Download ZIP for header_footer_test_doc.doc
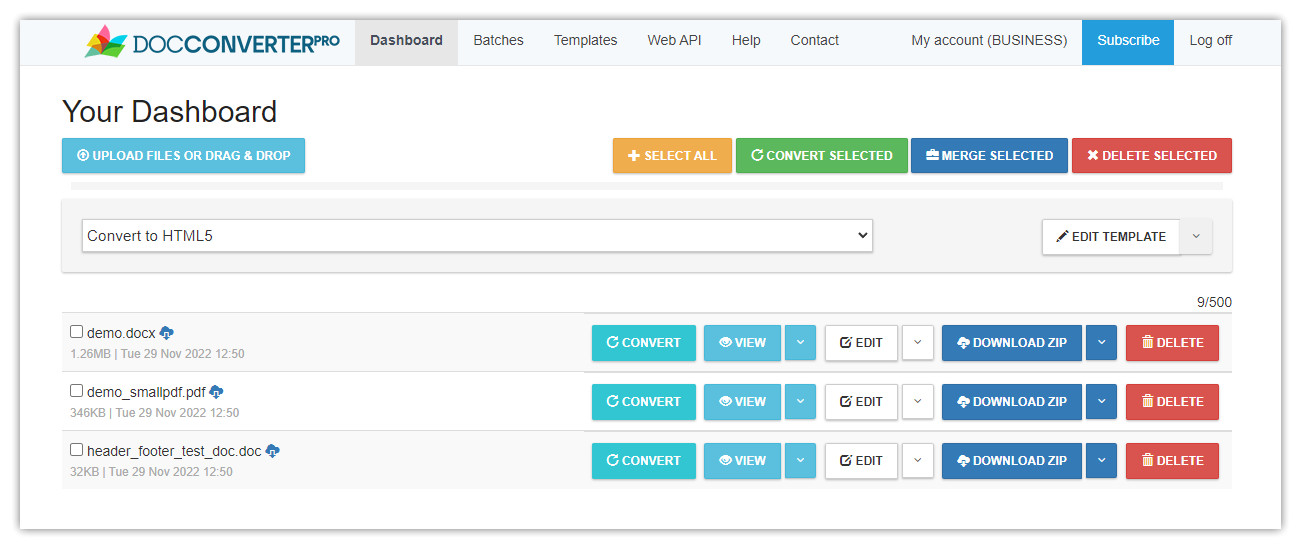 [x=1012, y=461]
